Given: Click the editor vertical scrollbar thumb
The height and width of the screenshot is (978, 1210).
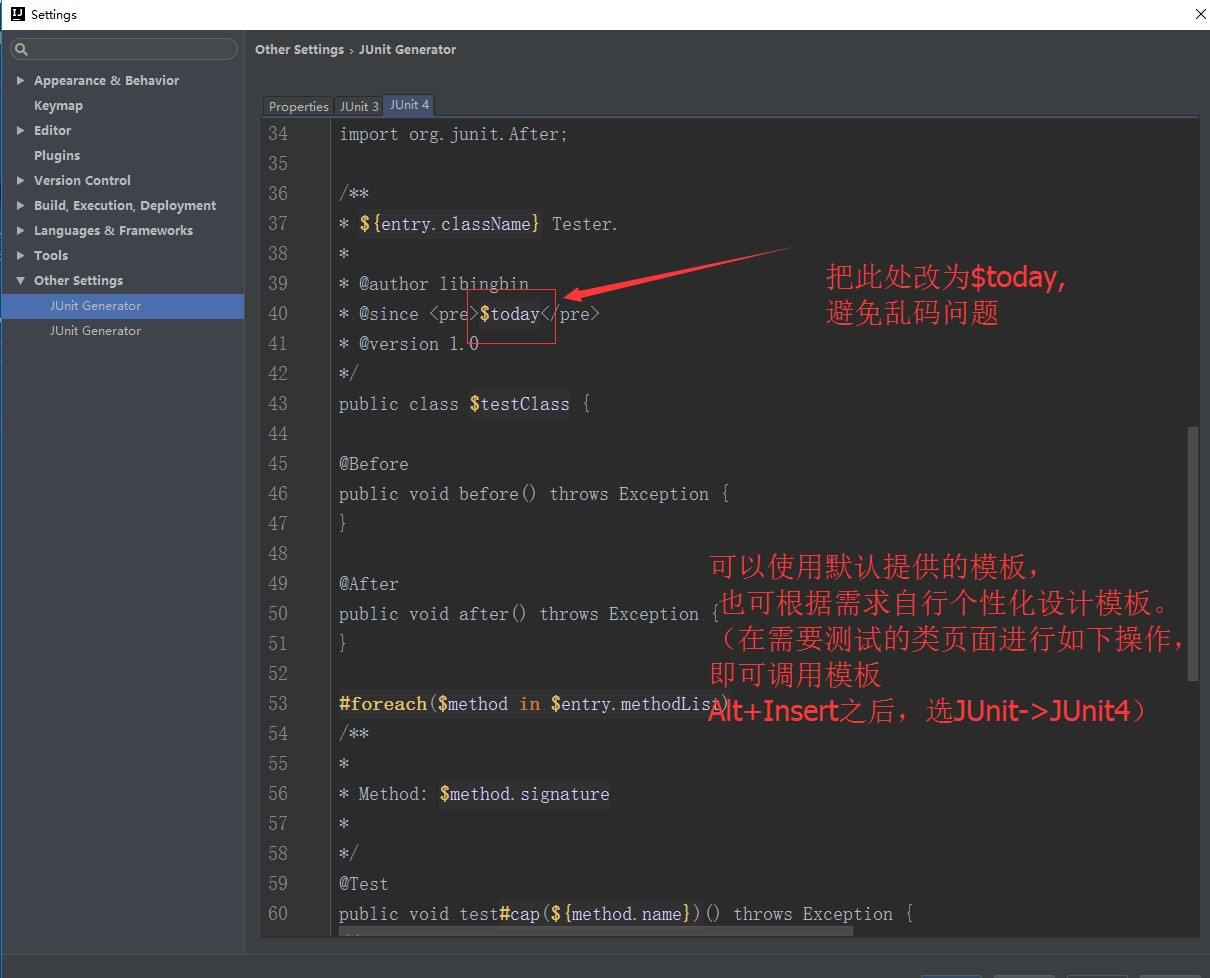Looking at the screenshot, I should click(x=1192, y=553).
